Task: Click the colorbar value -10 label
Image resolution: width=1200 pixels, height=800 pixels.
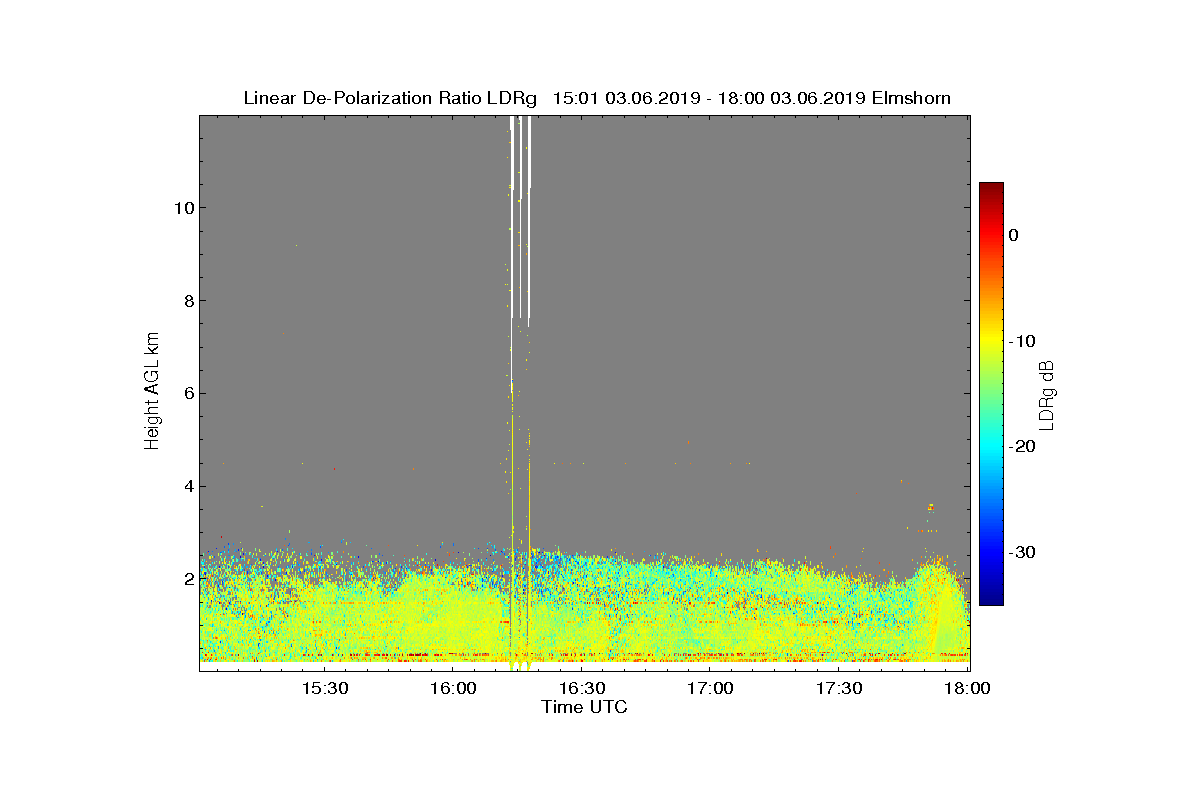Action: click(x=1021, y=341)
